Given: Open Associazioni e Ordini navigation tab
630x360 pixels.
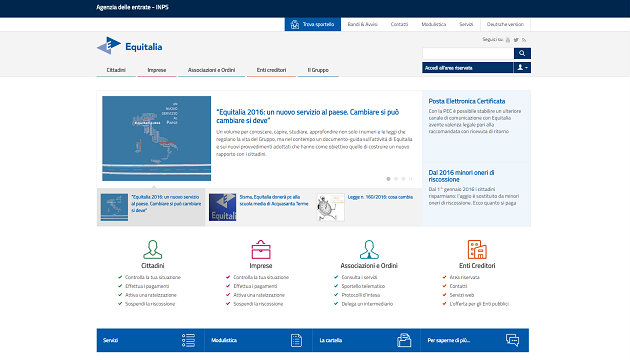Looking at the screenshot, I should tap(211, 70).
